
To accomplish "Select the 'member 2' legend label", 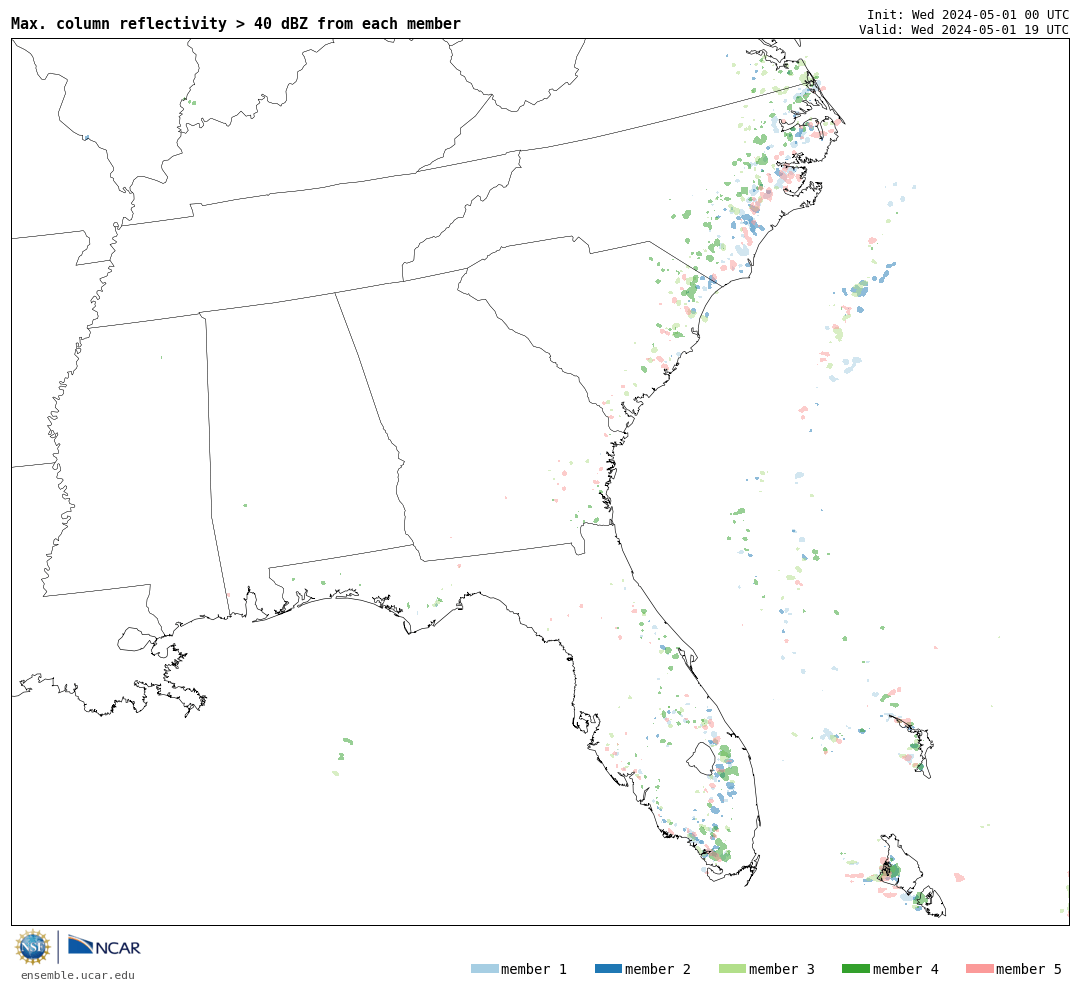I will (658, 969).
